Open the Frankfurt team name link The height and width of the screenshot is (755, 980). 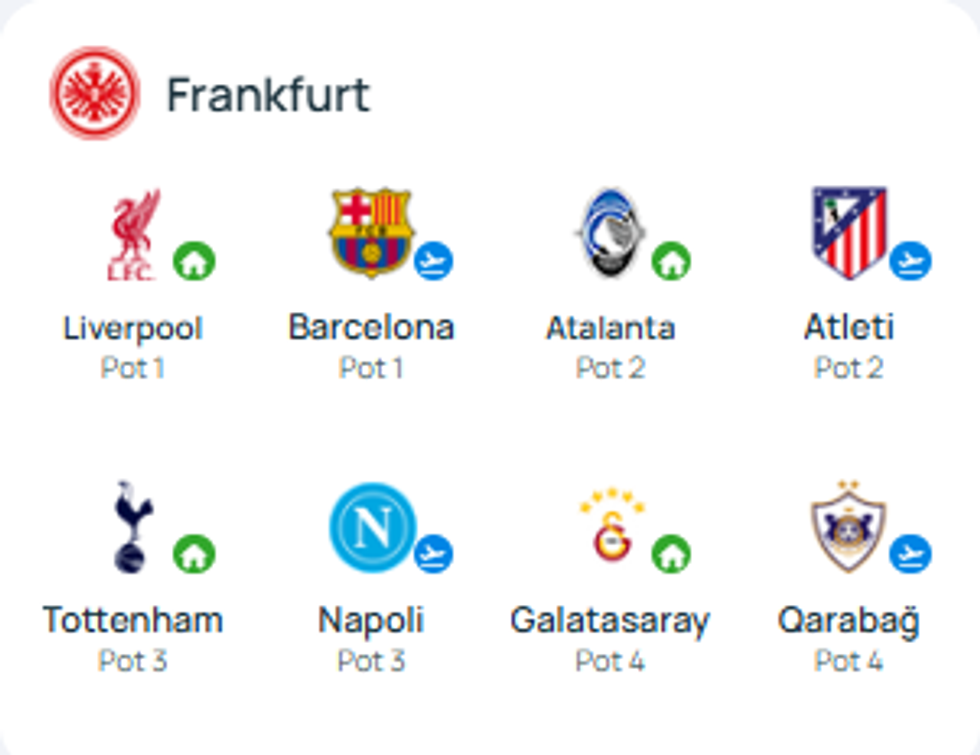tap(268, 95)
